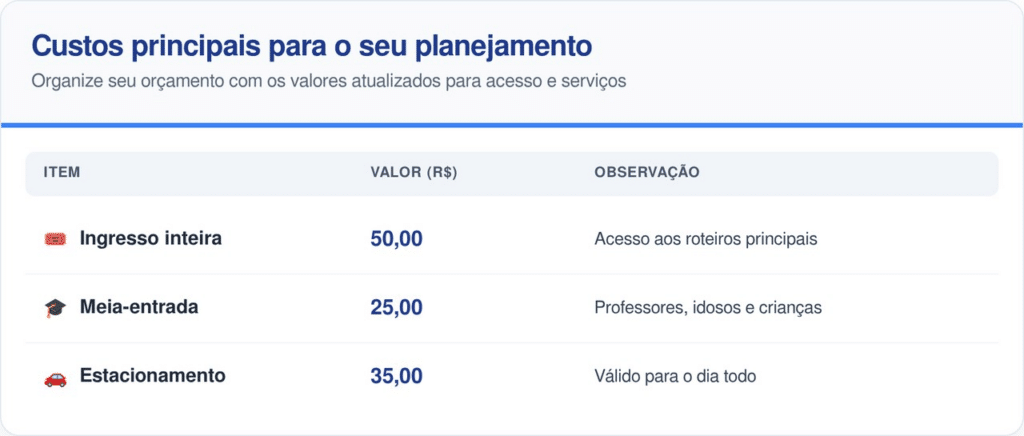Click the ticket icon beside Ingresso inteira
Screen dimensions: 1024x436
point(55,239)
